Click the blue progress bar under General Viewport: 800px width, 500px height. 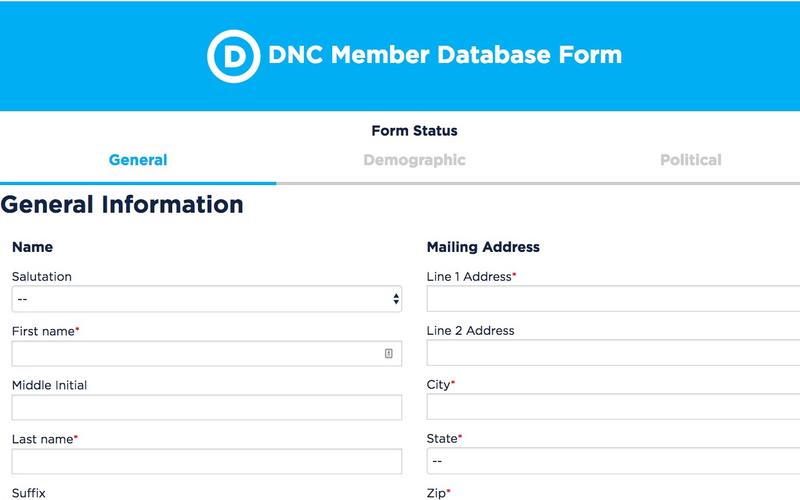coord(138,184)
